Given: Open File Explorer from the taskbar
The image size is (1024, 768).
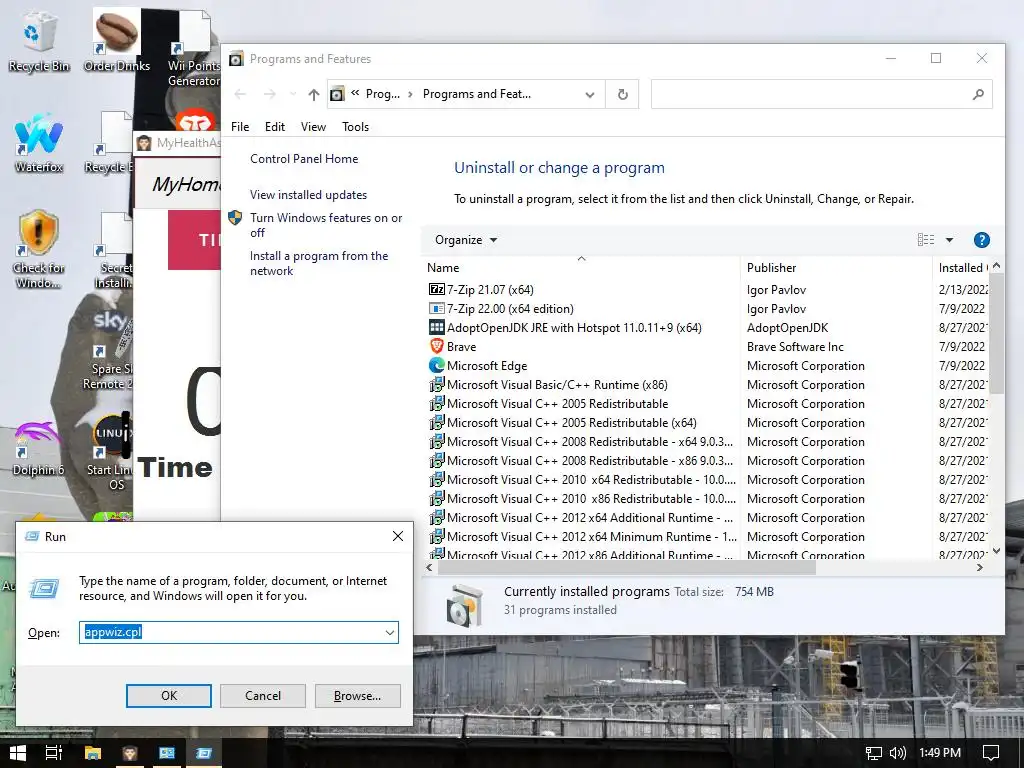Looking at the screenshot, I should coord(93,753).
